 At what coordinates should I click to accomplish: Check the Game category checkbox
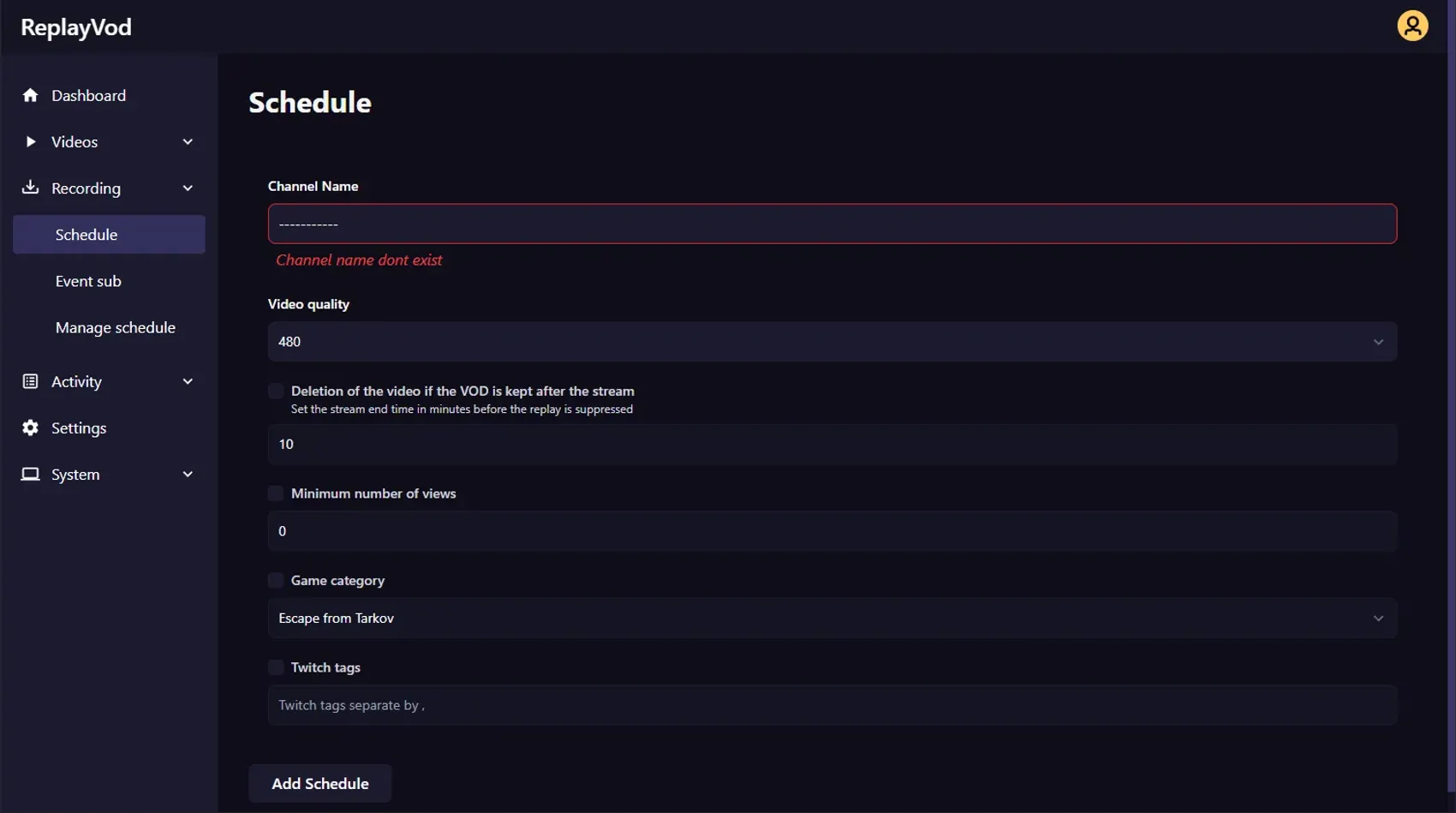click(276, 581)
